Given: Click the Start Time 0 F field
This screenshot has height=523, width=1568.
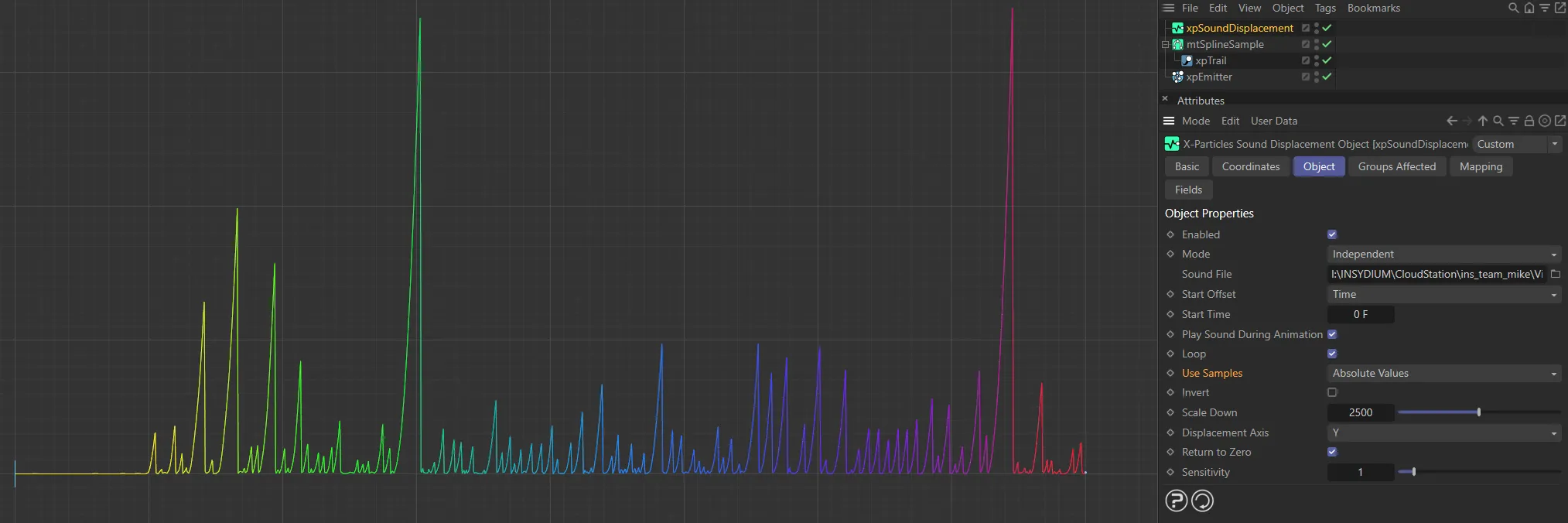Looking at the screenshot, I should point(1361,314).
